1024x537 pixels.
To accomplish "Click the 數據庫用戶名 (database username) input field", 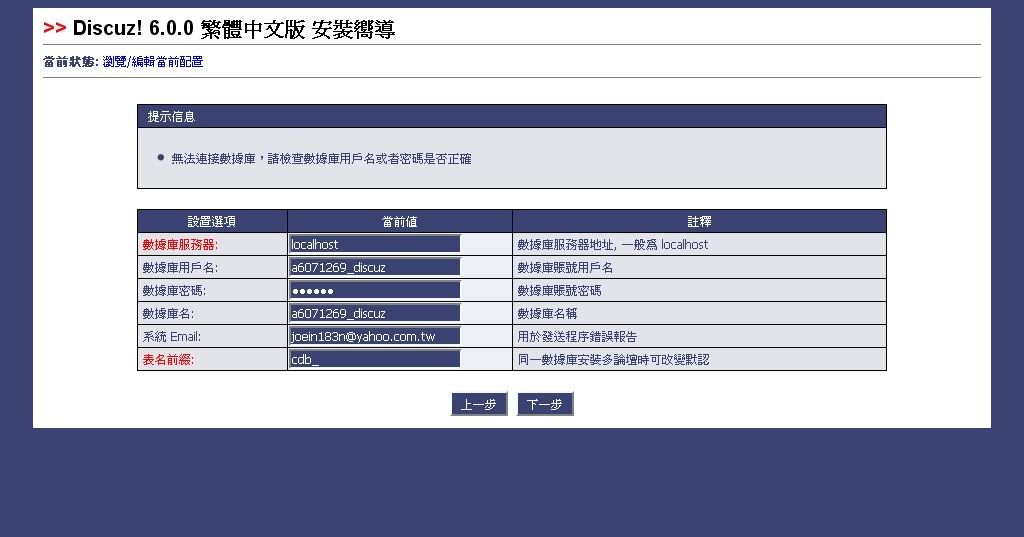I will click(375, 267).
